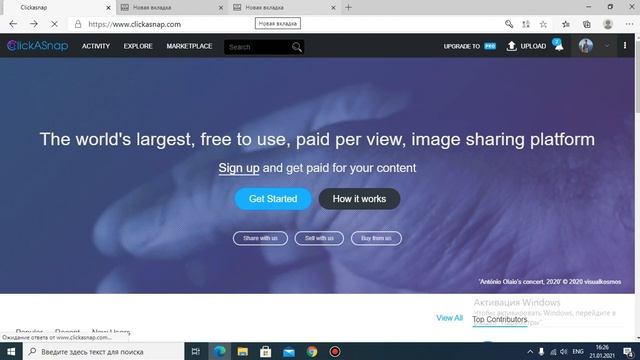Click the read aloud icon
640x360 pixels.
tap(526, 24)
